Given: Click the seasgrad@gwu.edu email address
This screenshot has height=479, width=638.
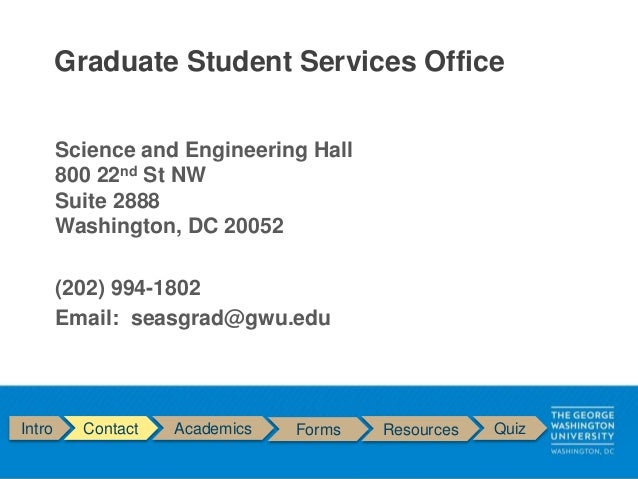Looking at the screenshot, I should pyautogui.click(x=231, y=318).
